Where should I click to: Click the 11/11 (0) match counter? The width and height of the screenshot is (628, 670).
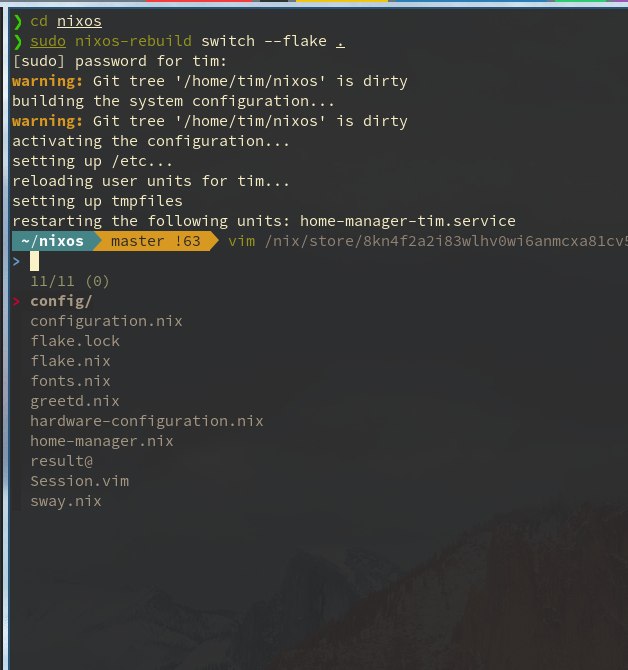(x=70, y=281)
